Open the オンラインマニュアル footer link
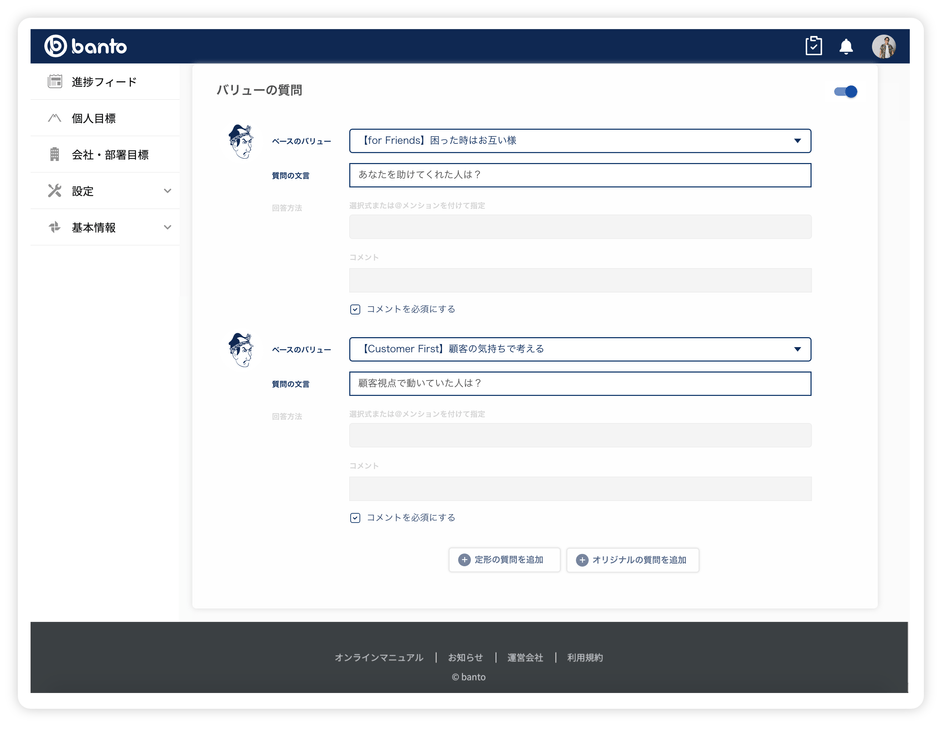940x731 pixels. coord(379,658)
